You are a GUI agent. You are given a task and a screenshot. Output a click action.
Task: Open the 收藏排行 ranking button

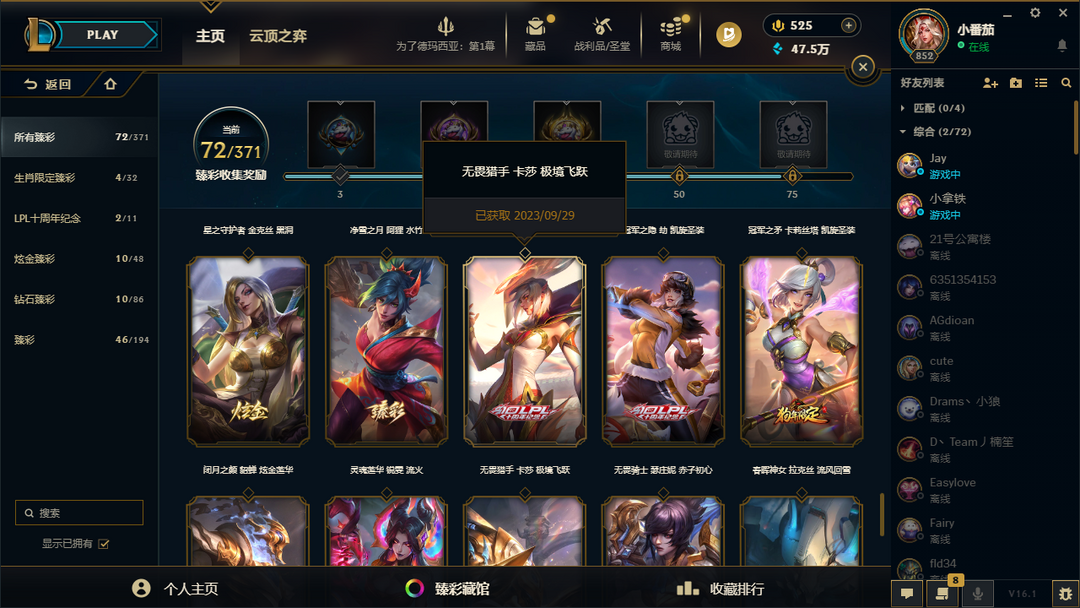720,589
